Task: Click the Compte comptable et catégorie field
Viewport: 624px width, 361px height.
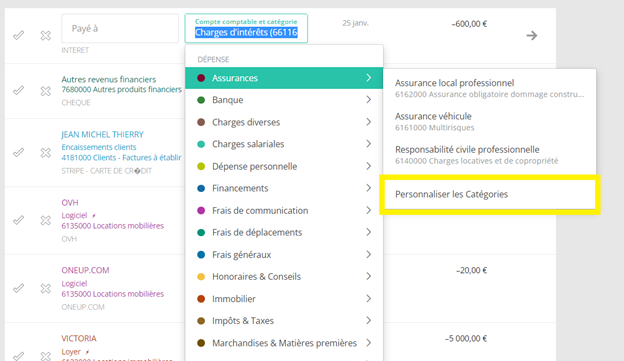Action: click(x=246, y=28)
